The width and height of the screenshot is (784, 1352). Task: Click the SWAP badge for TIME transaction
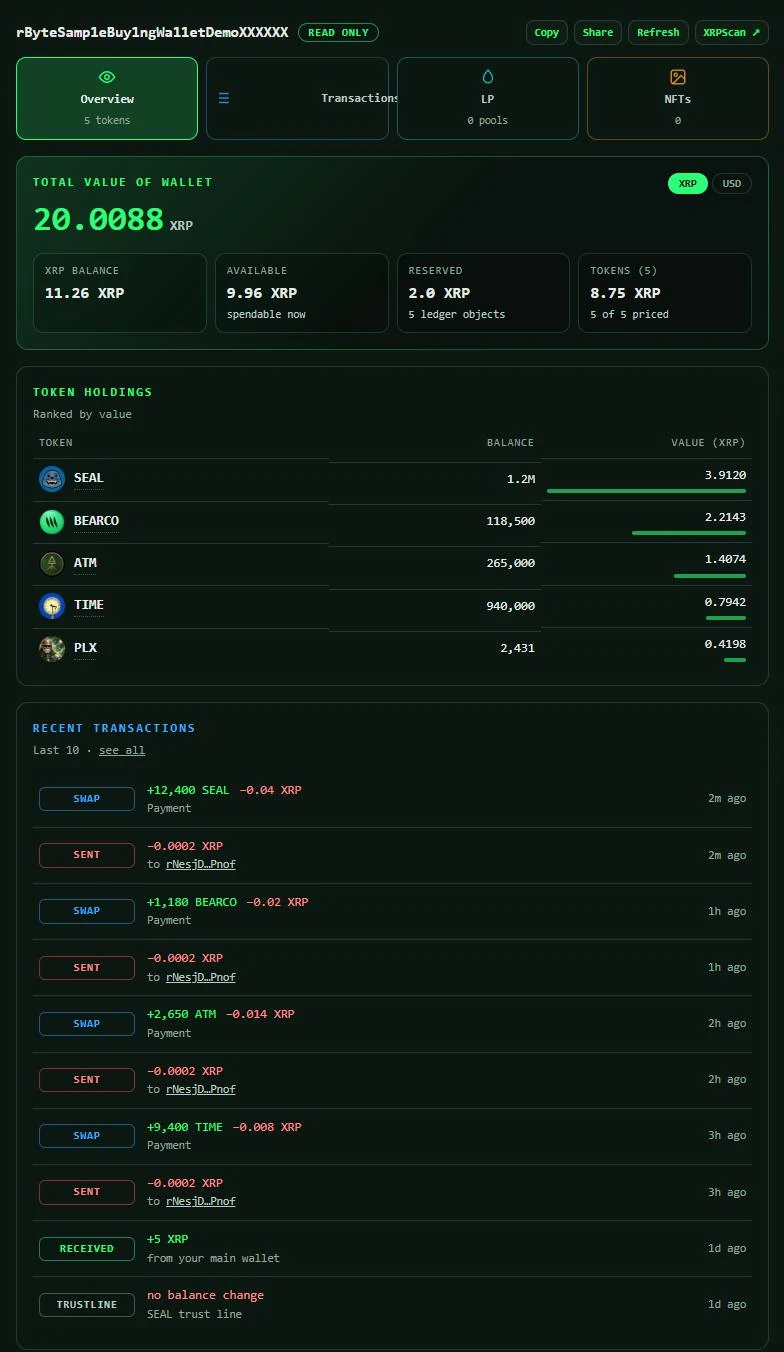point(87,1136)
